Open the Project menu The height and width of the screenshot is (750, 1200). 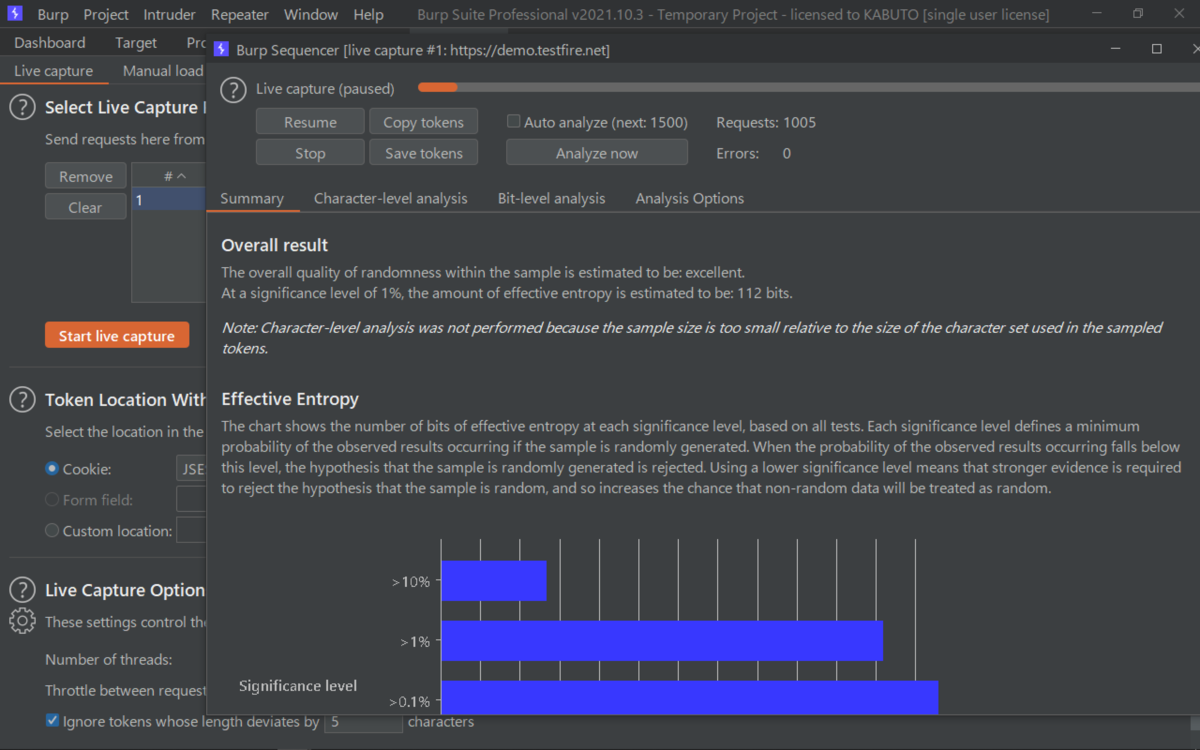tap(106, 15)
